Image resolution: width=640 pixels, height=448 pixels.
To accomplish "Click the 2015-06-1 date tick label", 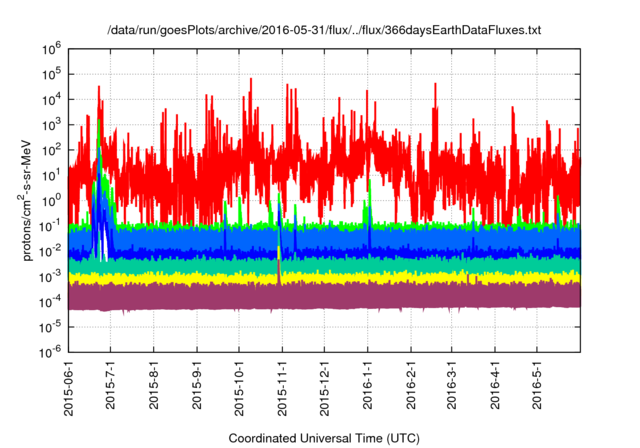I will [x=69, y=388].
